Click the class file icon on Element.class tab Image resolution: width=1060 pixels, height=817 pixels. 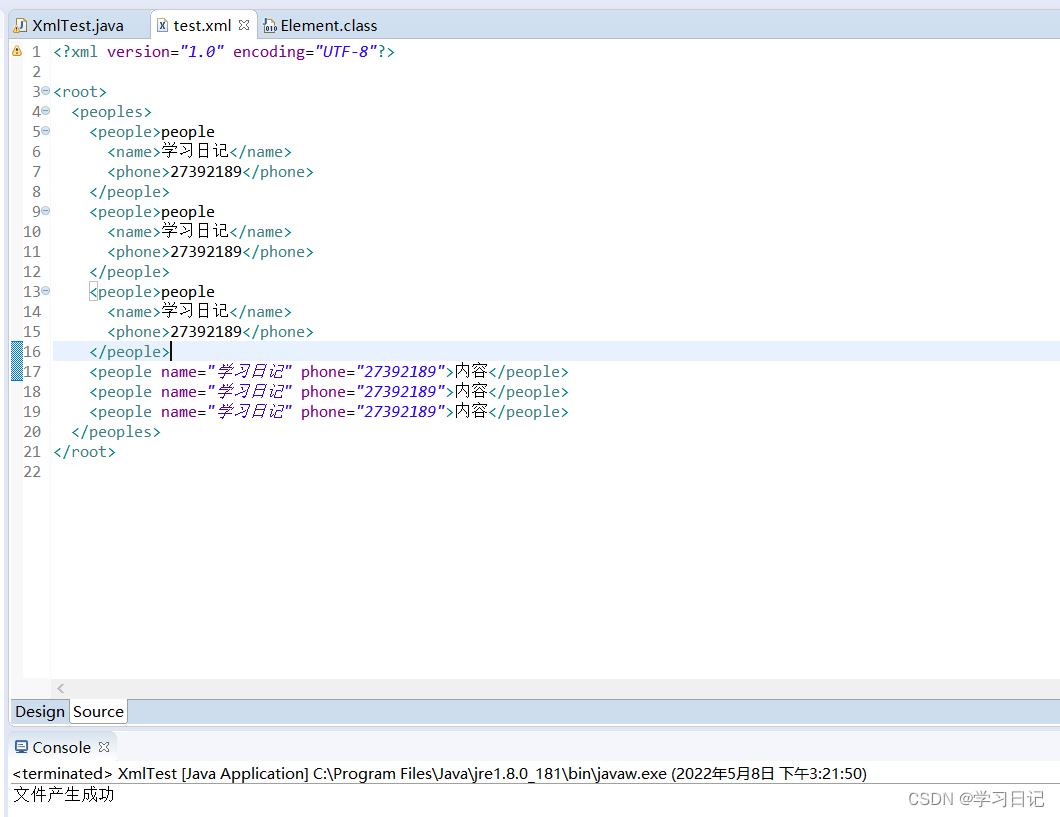[x=270, y=26]
